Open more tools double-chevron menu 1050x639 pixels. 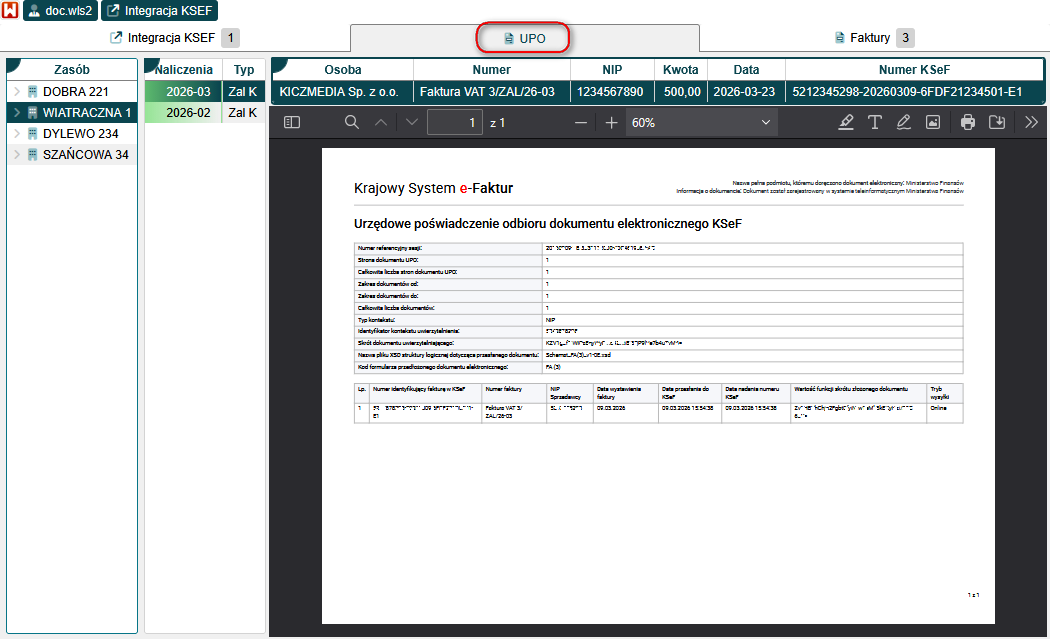click(1031, 122)
